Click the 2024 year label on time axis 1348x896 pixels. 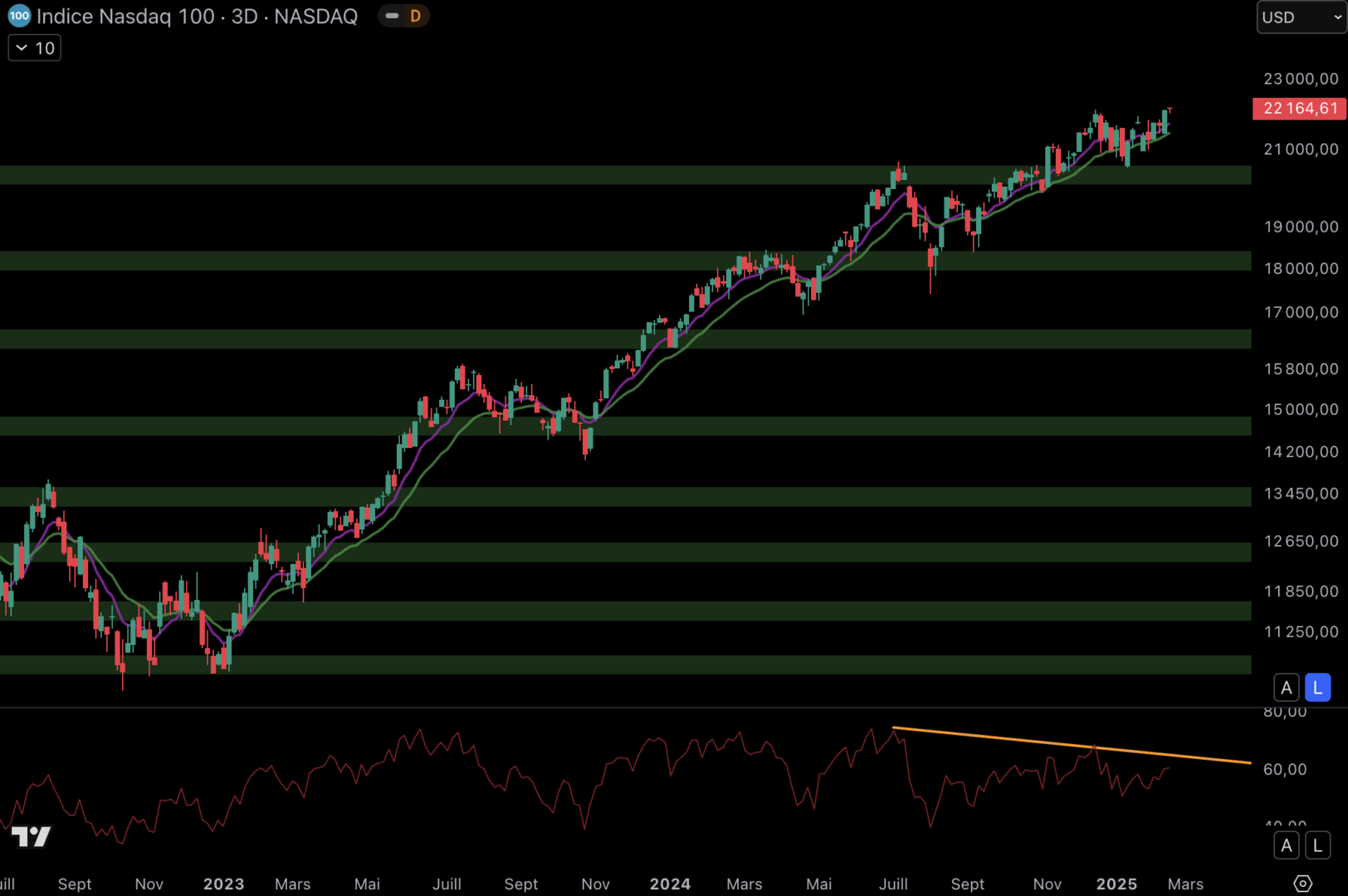point(670,884)
